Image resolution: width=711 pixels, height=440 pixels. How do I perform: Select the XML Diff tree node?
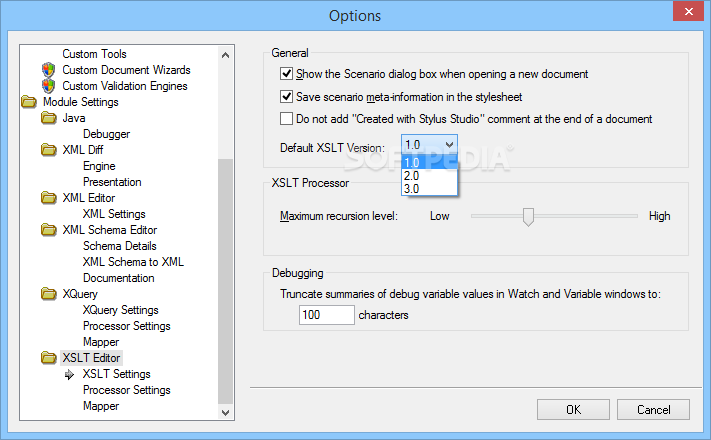point(83,150)
